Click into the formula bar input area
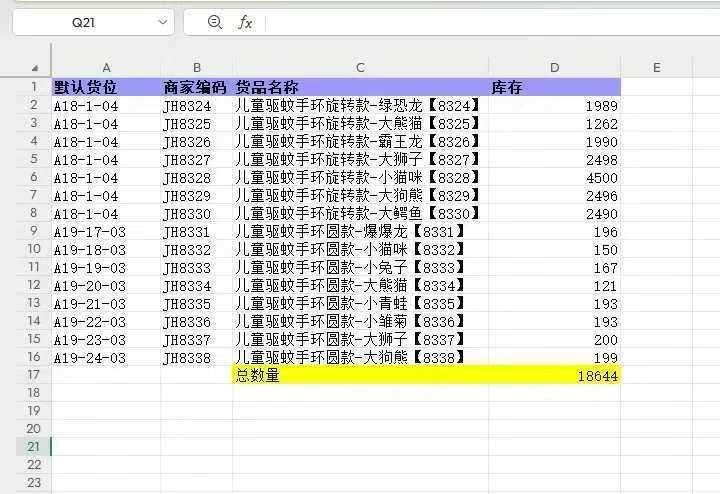This screenshot has height=494, width=720. [480, 22]
